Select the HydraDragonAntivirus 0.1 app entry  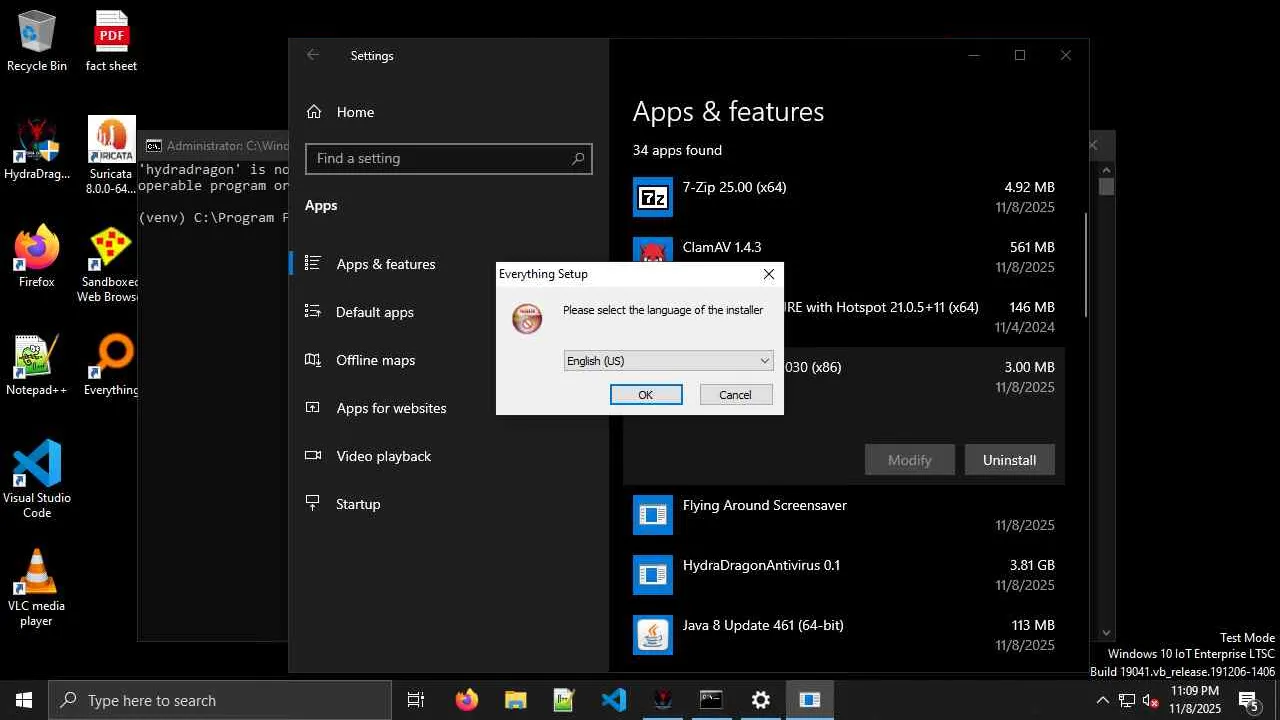[844, 575]
